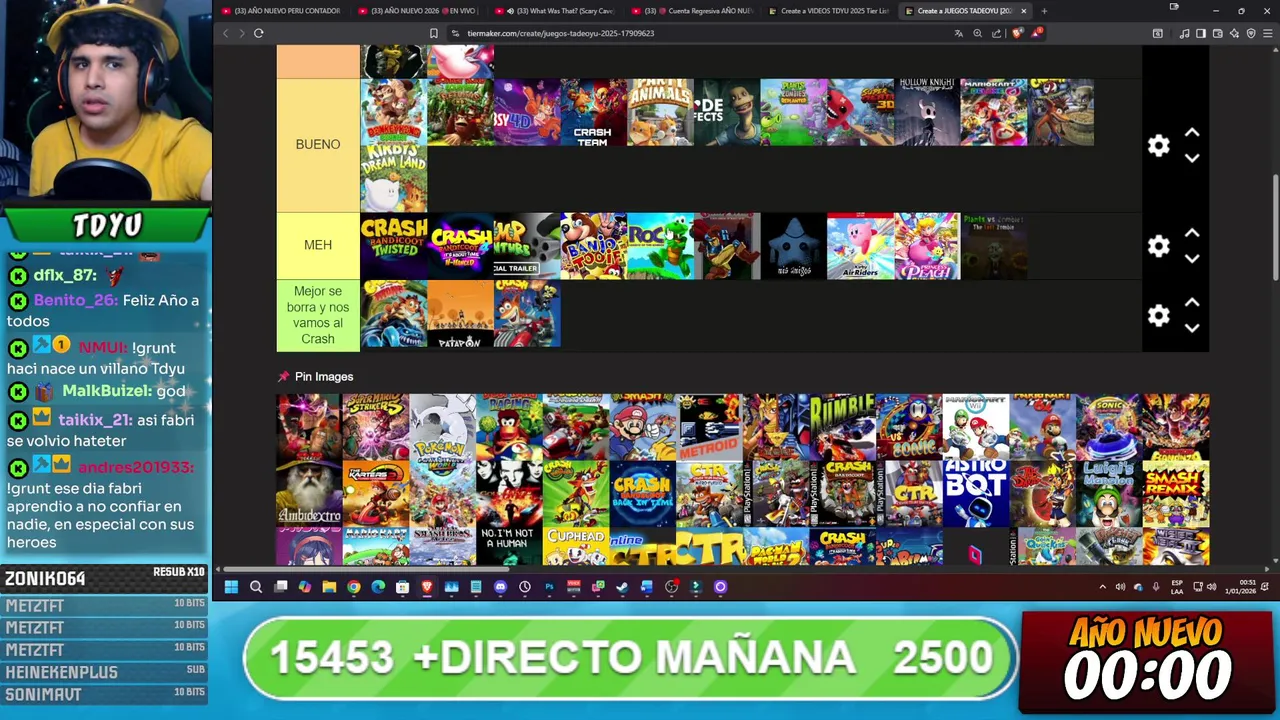Open the ESP LAA language indicator
The image size is (1280, 720).
(1177, 587)
